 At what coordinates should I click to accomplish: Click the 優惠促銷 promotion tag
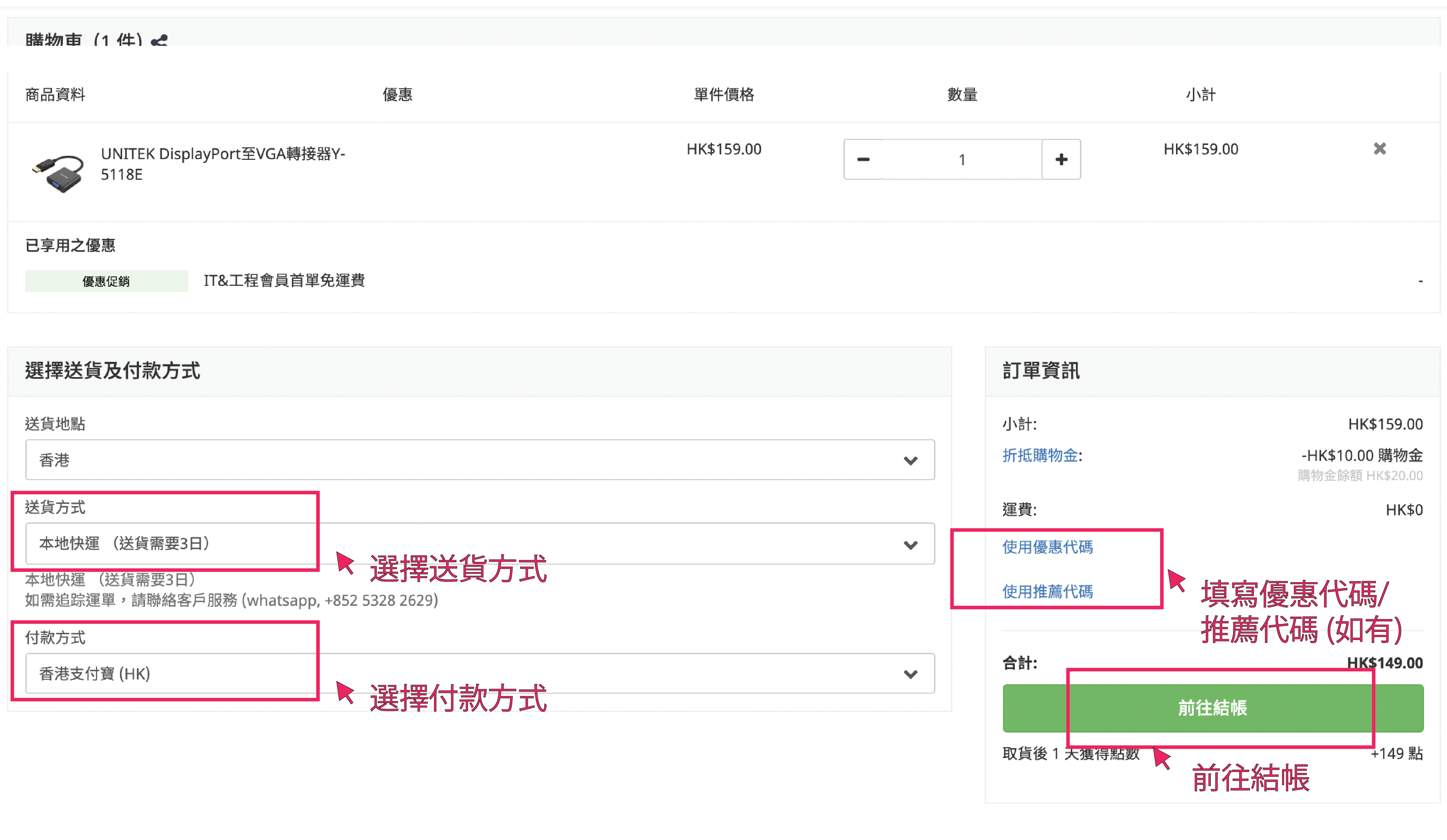click(106, 281)
